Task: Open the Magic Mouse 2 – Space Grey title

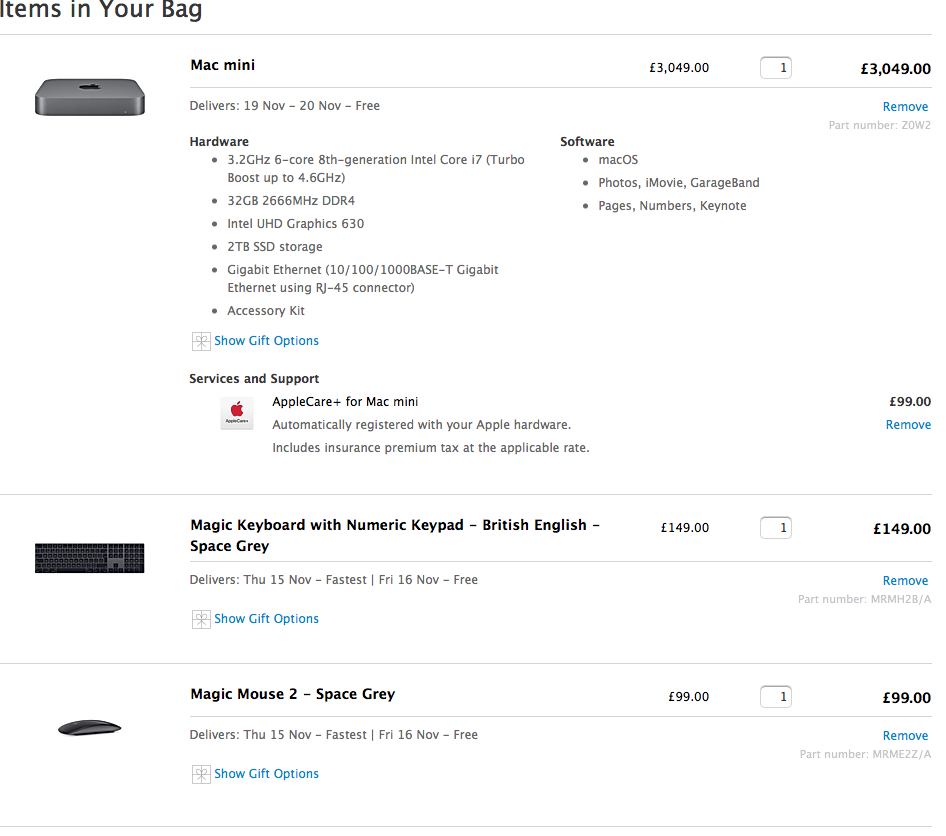Action: (x=292, y=694)
